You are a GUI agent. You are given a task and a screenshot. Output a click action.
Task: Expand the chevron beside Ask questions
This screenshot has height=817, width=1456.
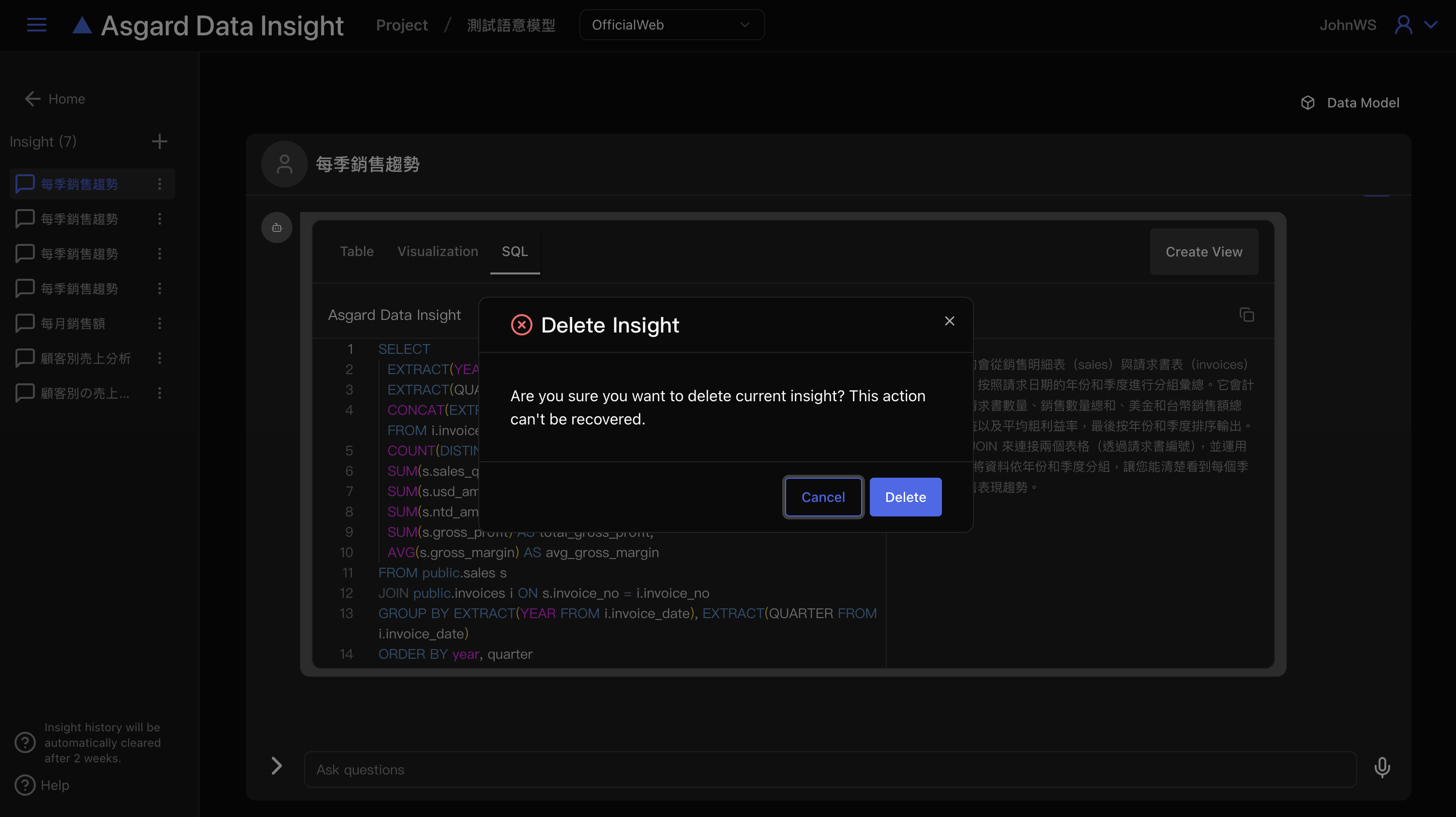coord(276,766)
